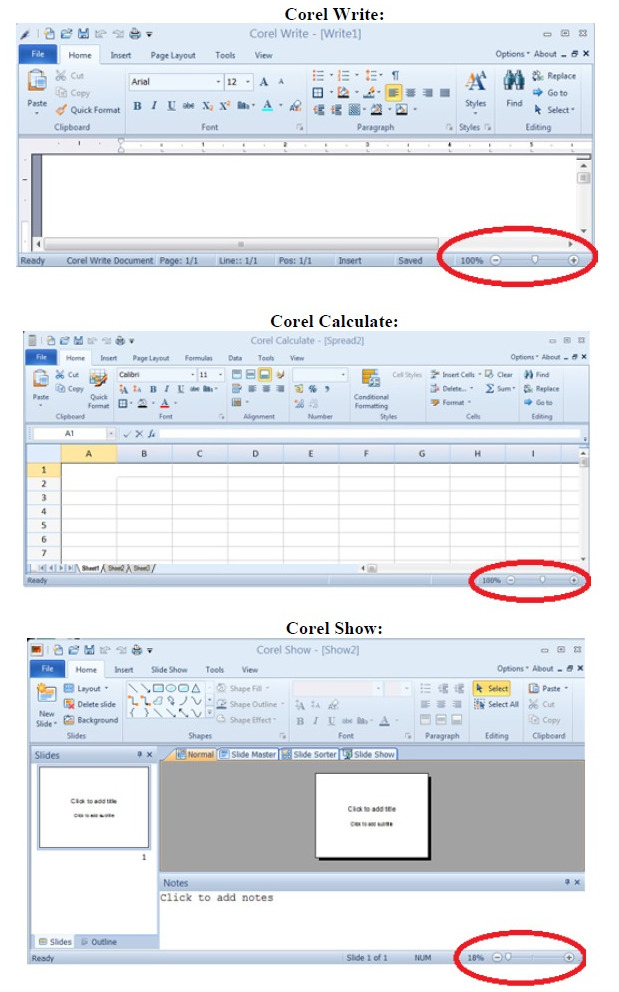
Task: Show paragraph marks in Corel Write
Action: [x=395, y=76]
